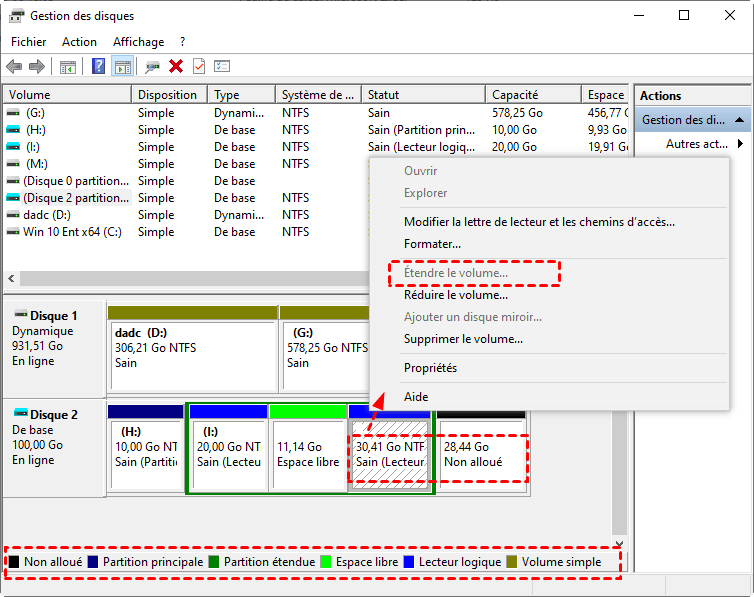Click the drive icon of dadc (D:)
754x597 pixels.
pyautogui.click(x=13, y=215)
